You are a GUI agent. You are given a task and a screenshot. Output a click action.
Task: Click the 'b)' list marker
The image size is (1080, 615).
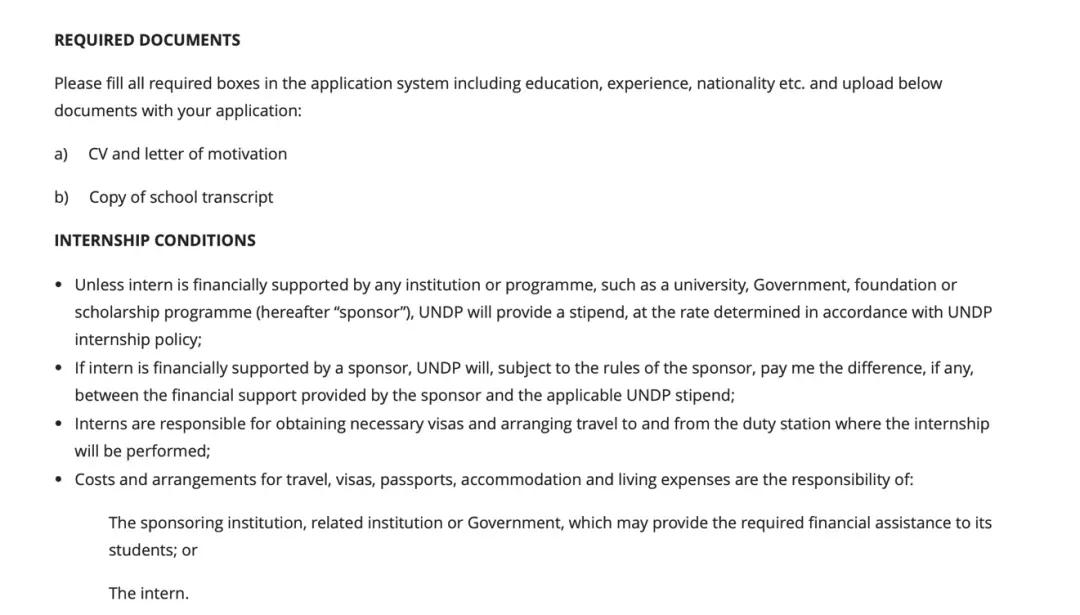click(61, 198)
